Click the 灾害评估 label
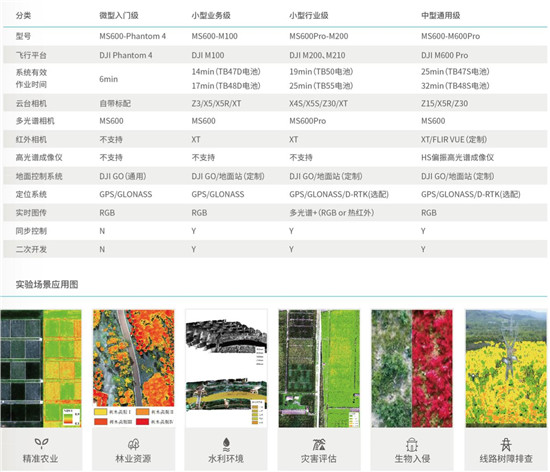 [x=319, y=459]
